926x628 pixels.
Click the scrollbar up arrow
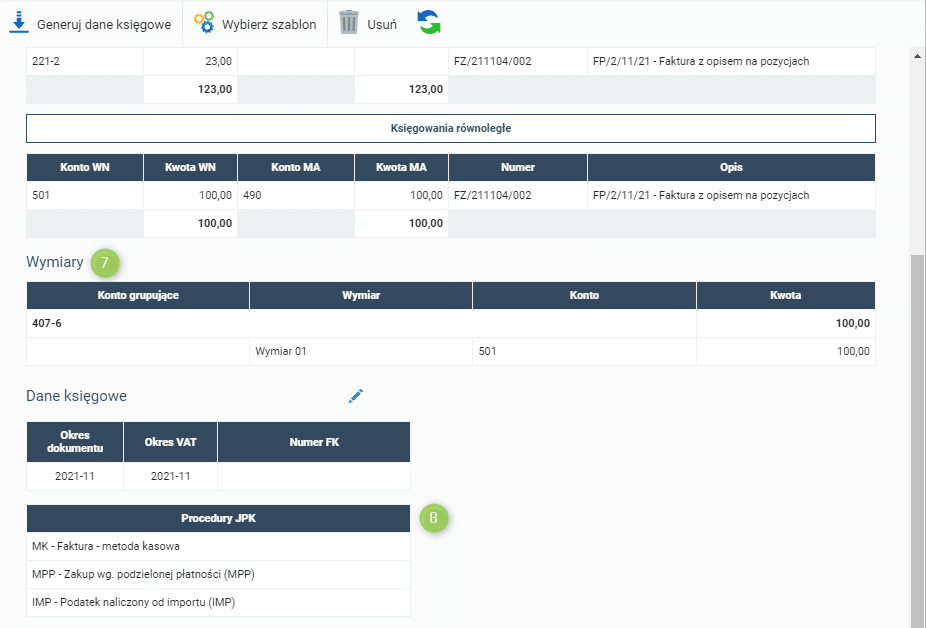917,57
